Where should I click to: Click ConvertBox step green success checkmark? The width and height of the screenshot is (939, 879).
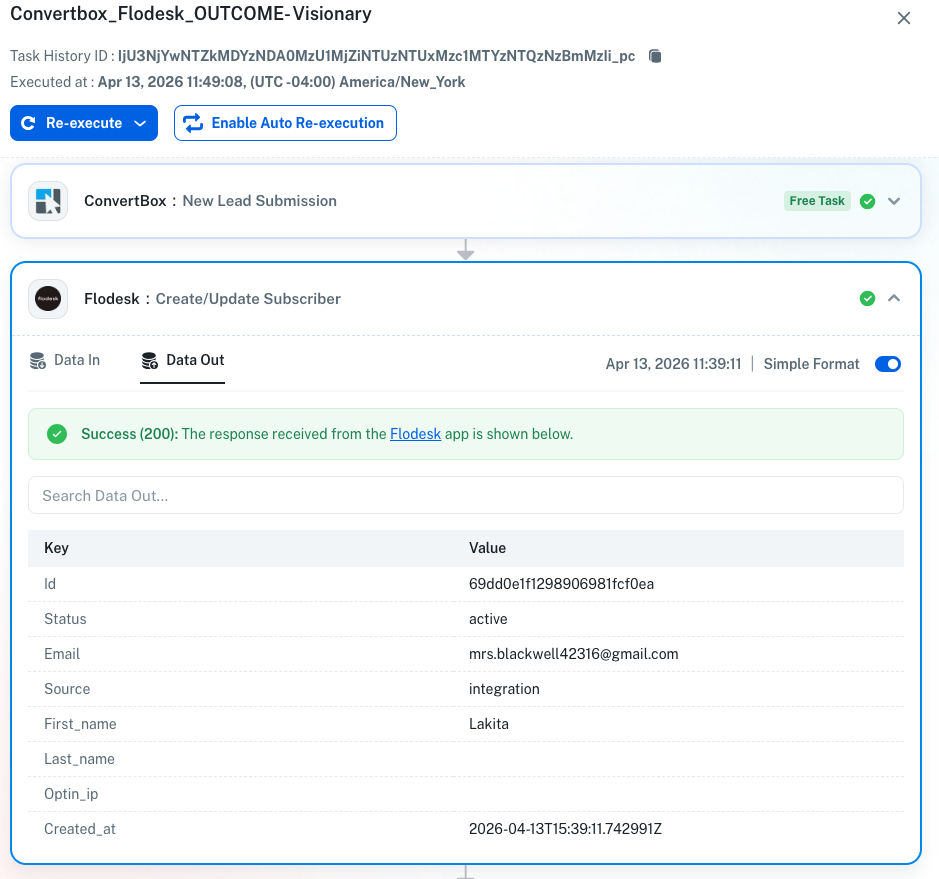(x=868, y=201)
